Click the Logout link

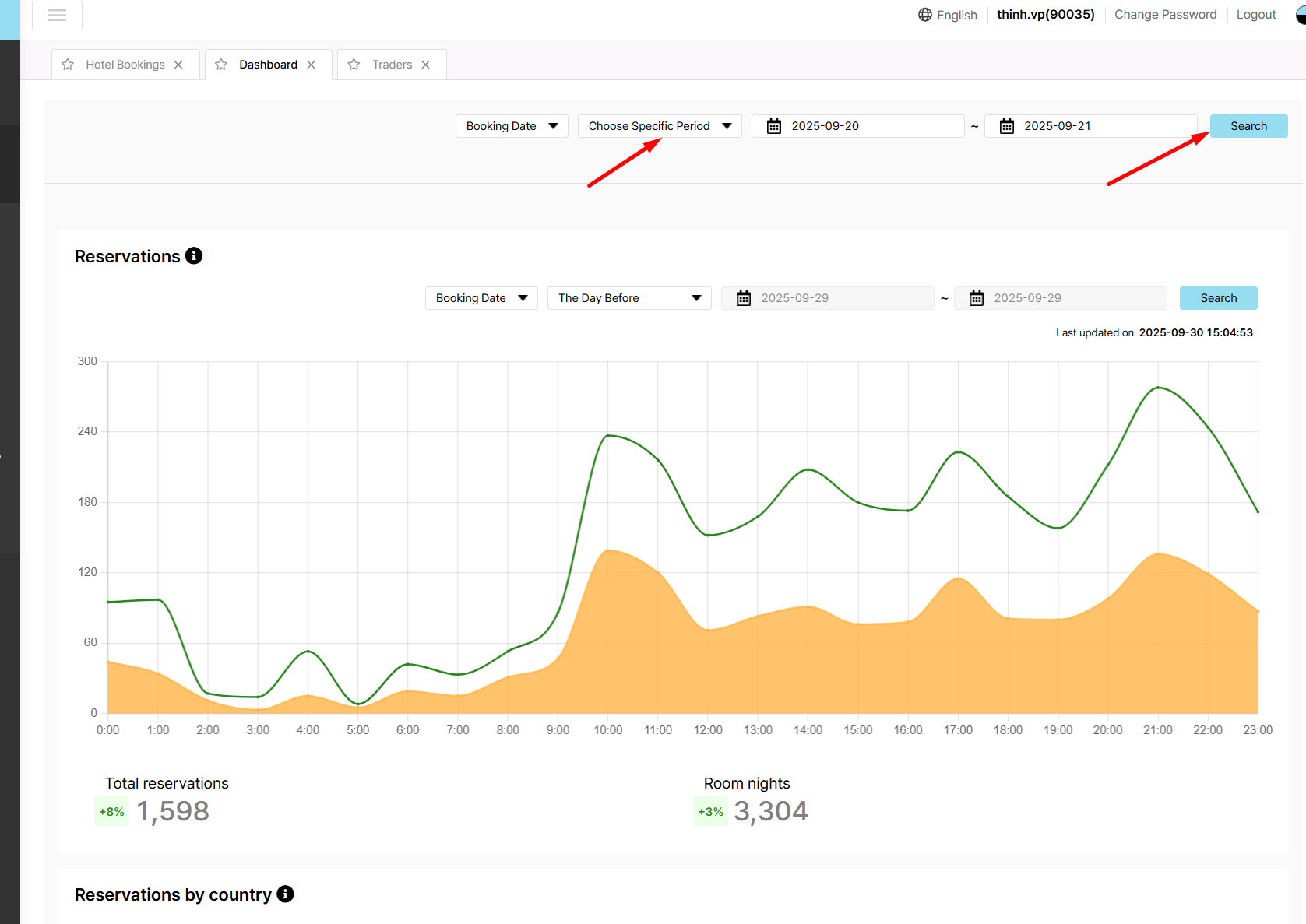coord(1255,15)
